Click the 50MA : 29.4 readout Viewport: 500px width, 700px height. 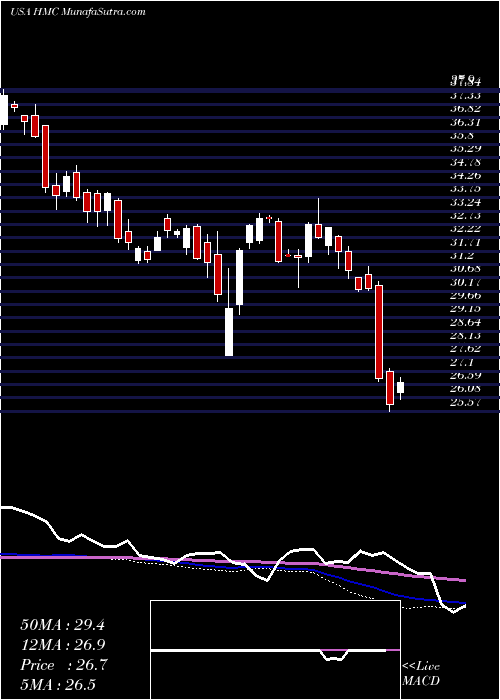coord(62,625)
